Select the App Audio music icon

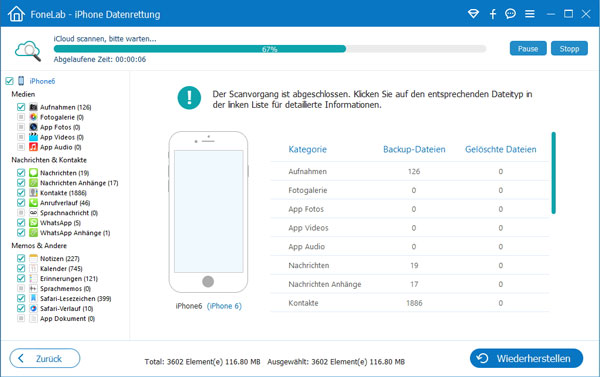34,147
